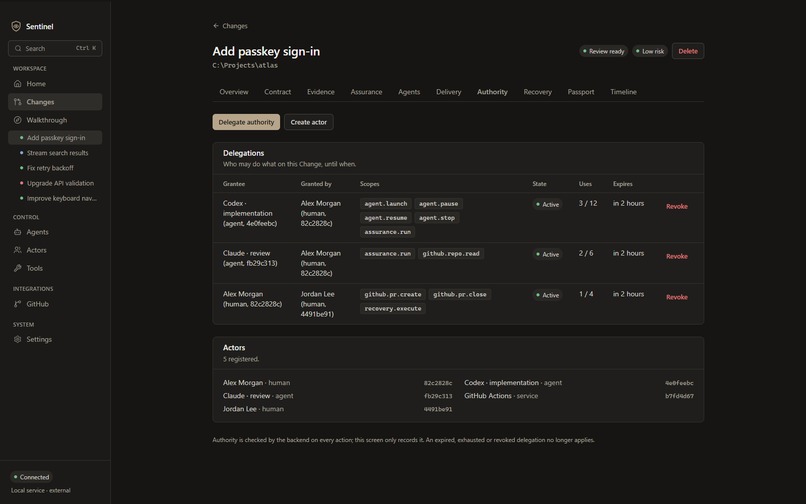Click the Actors people icon

[17, 250]
